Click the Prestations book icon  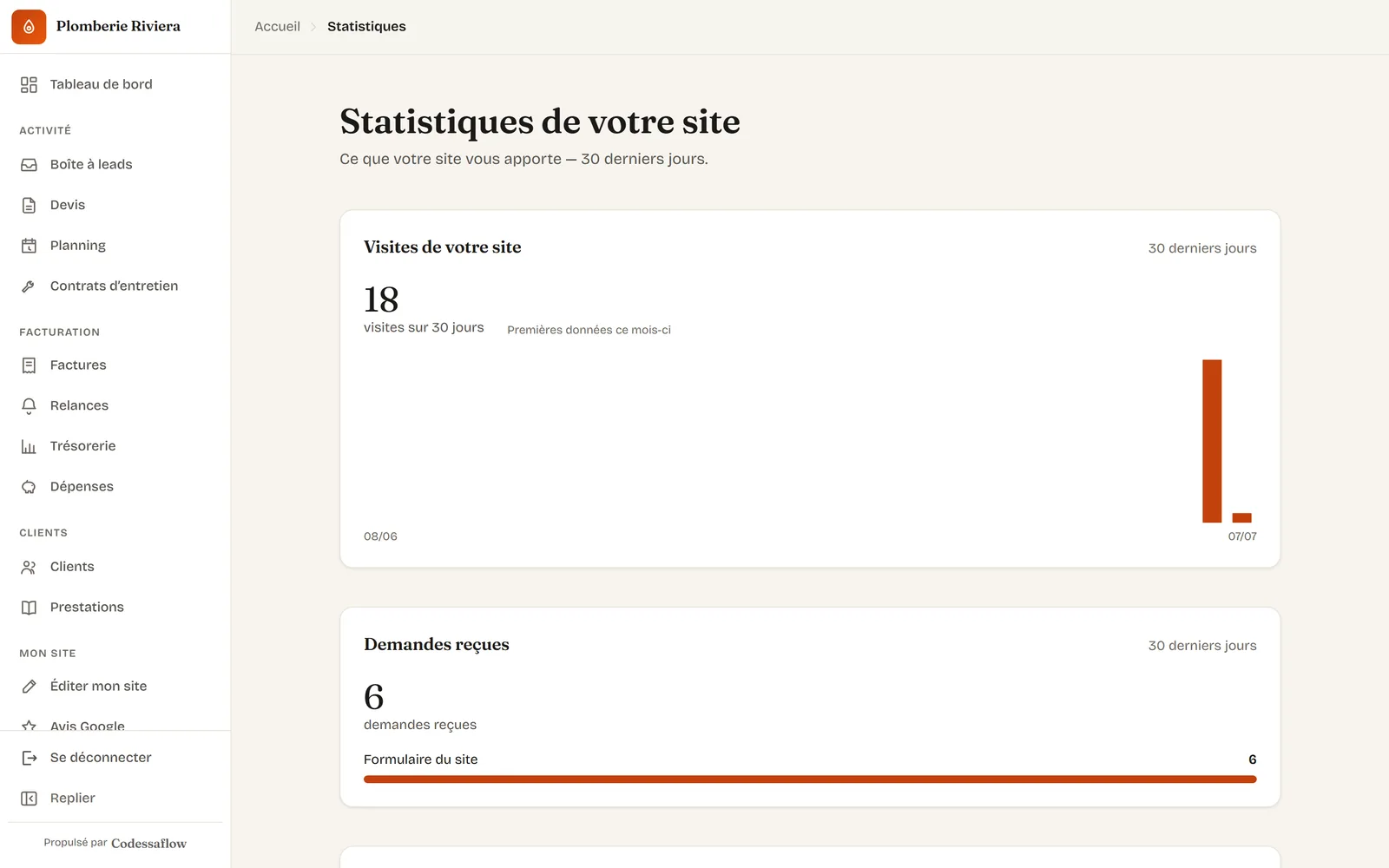pyautogui.click(x=29, y=607)
